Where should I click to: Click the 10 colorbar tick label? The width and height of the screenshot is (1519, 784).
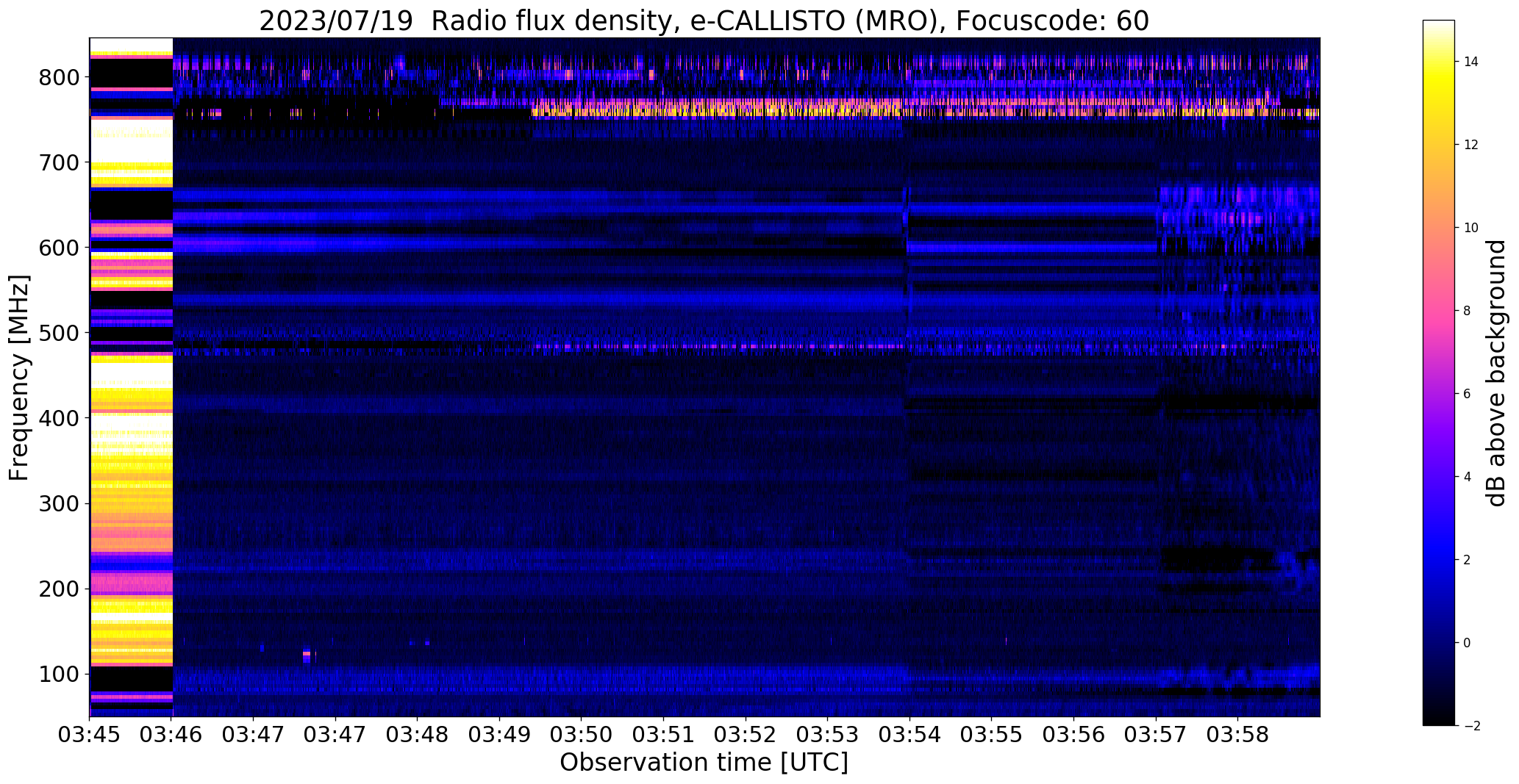pyautogui.click(x=1471, y=228)
